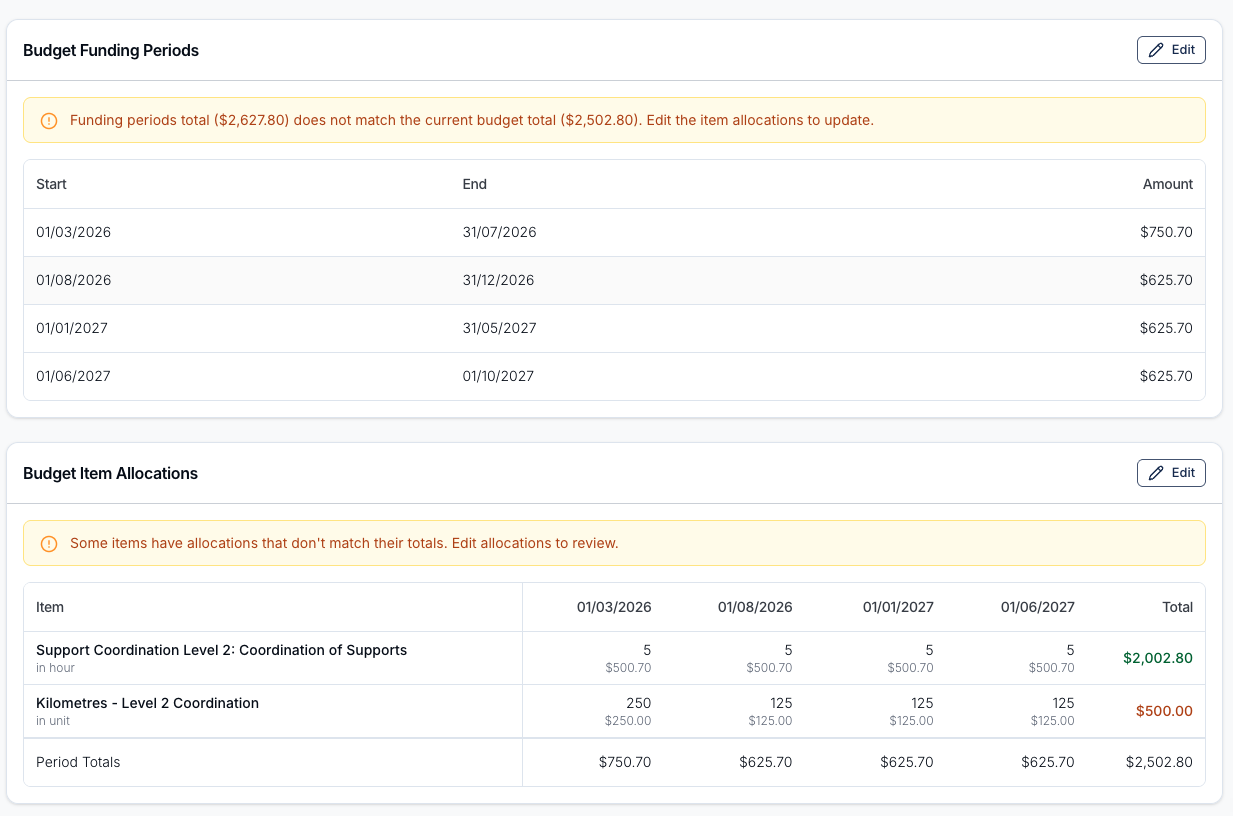The image size is (1233, 816).
Task: Click the 250 unit allocation for Kilometres
Action: point(638,703)
